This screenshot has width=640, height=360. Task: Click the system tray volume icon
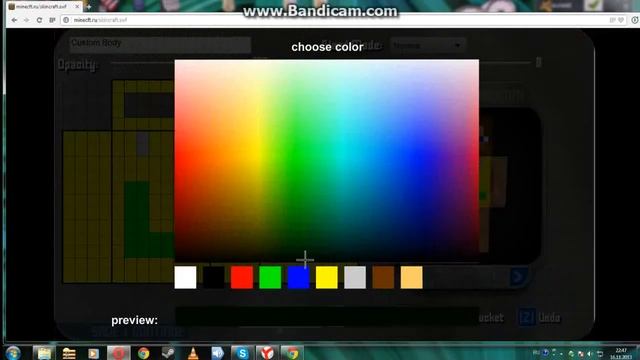coord(590,353)
